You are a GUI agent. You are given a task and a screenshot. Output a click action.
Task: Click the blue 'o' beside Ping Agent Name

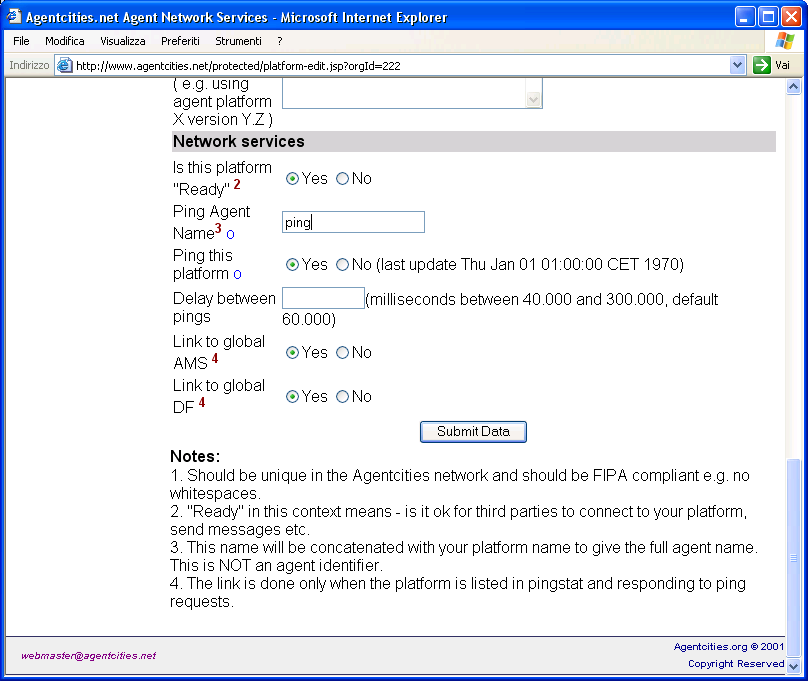pos(230,234)
